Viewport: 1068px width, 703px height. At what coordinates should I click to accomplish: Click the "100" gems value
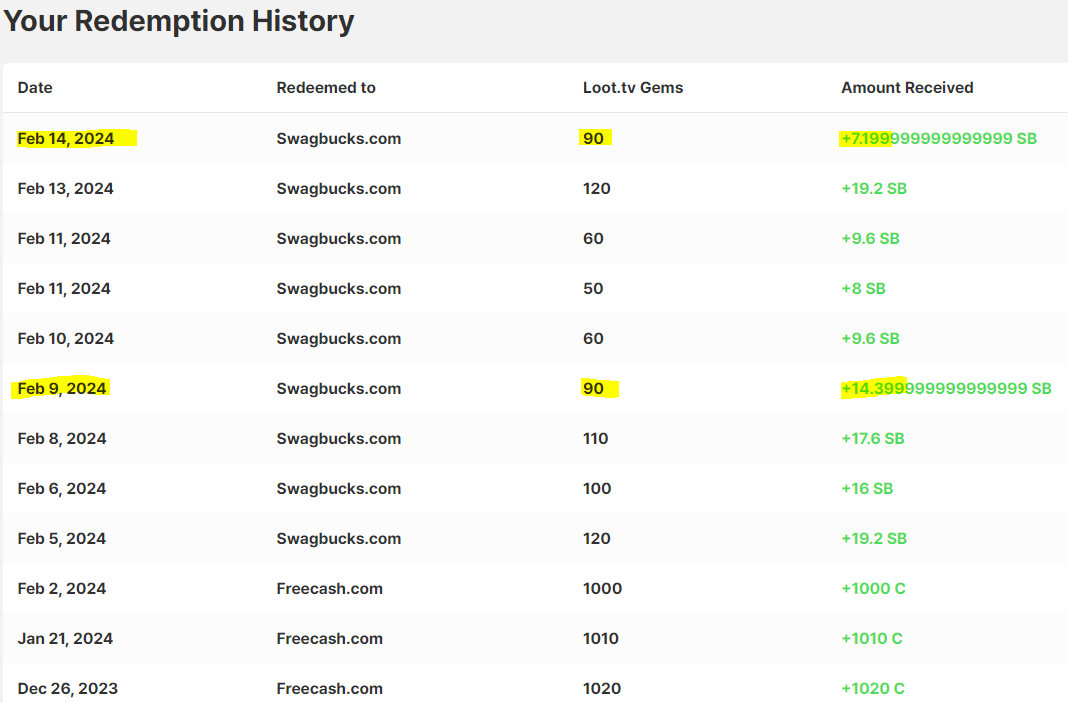pos(597,489)
